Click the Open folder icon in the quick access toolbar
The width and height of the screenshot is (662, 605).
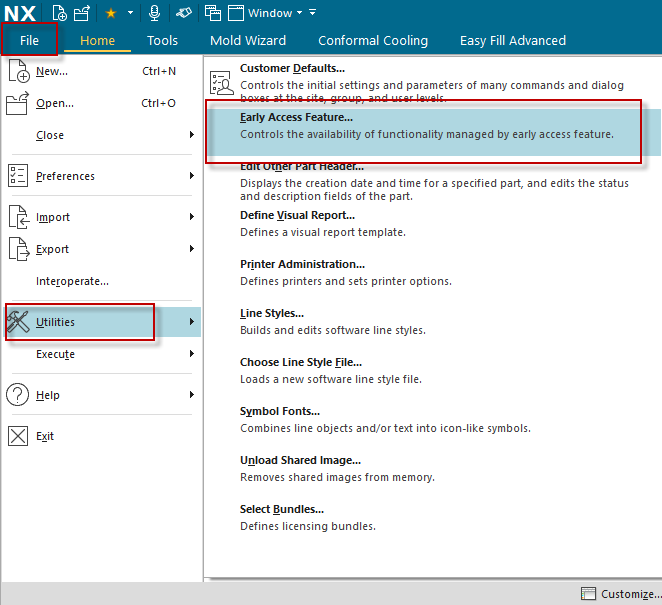tap(82, 13)
